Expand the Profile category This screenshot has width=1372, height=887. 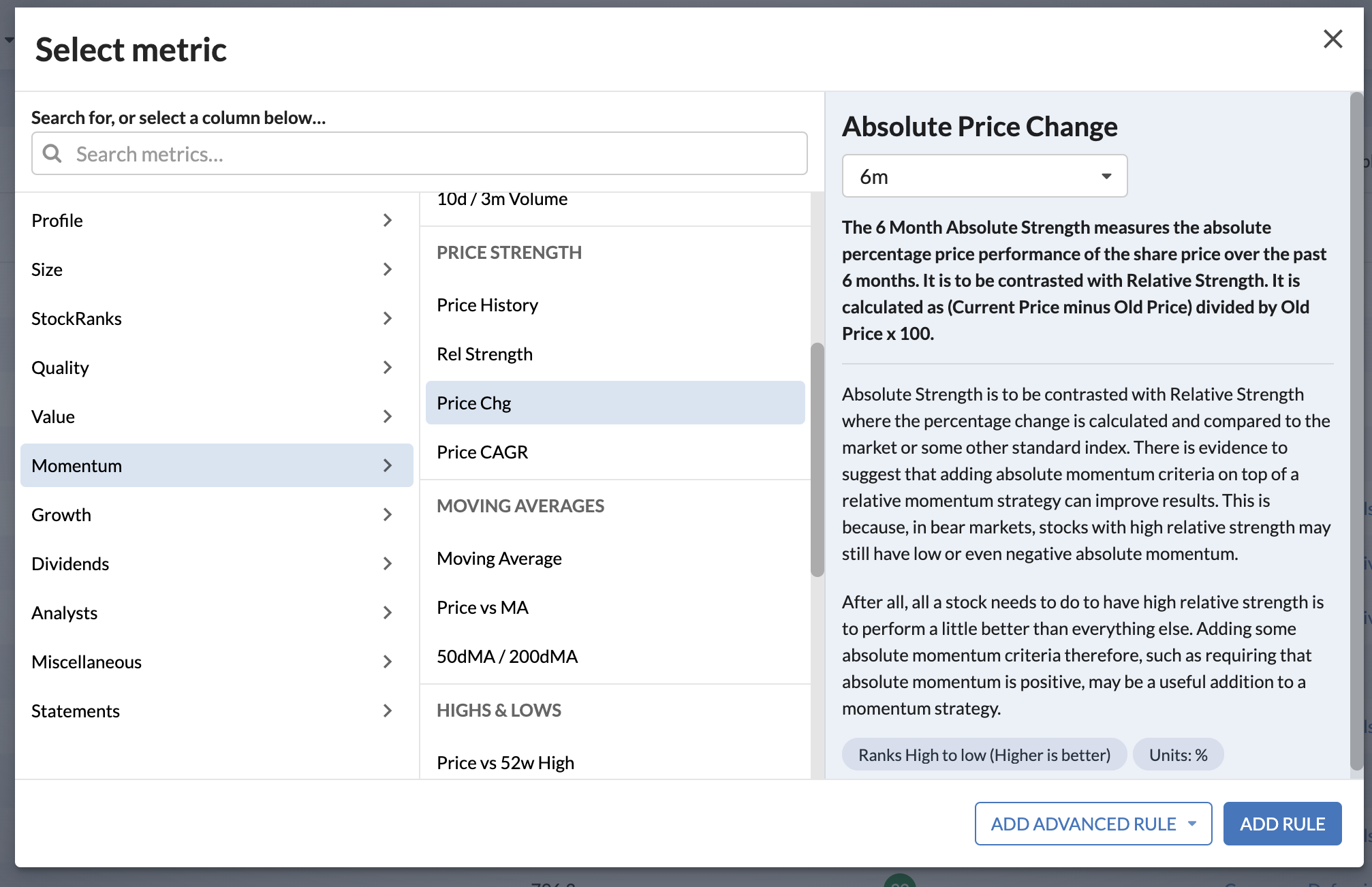217,220
